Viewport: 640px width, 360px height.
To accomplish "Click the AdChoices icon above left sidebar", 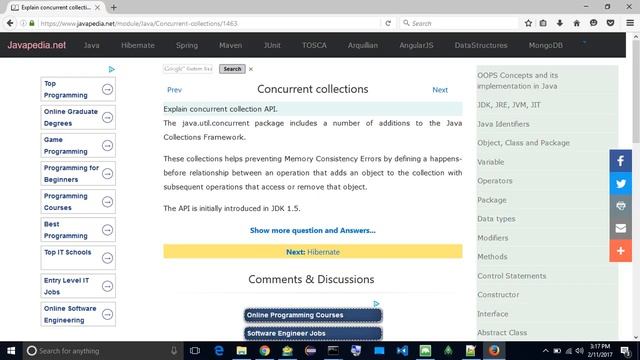I will pyautogui.click(x=111, y=69).
